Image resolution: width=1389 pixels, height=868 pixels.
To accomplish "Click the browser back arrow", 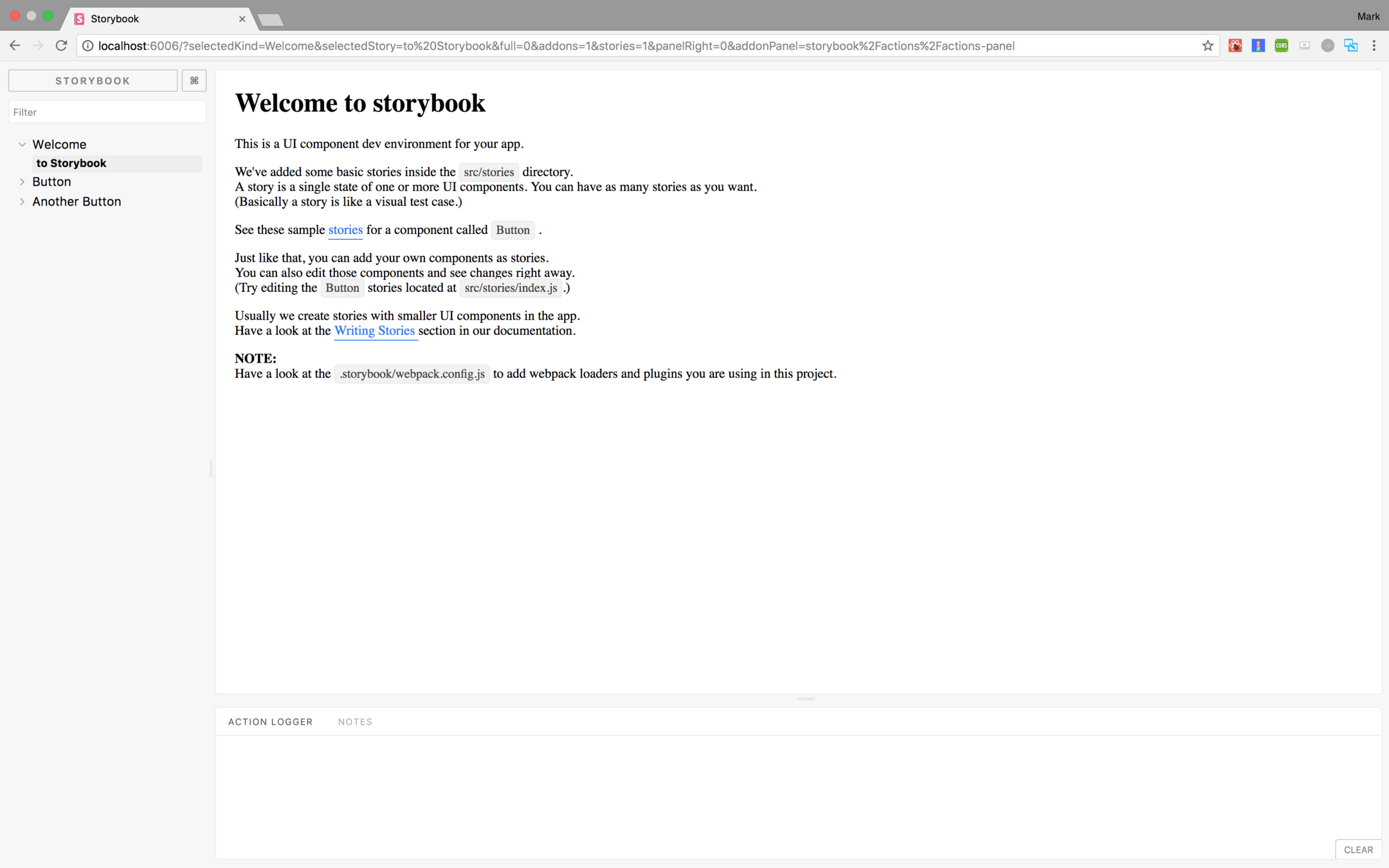I will 15,46.
